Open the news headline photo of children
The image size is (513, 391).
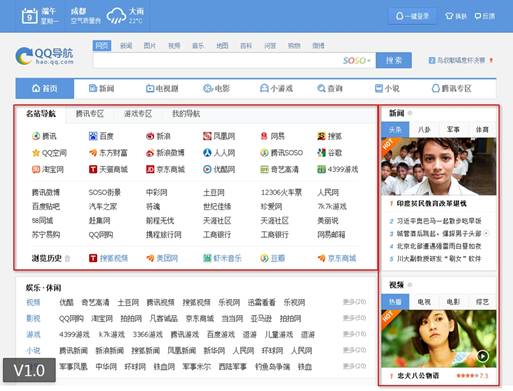[x=439, y=166]
